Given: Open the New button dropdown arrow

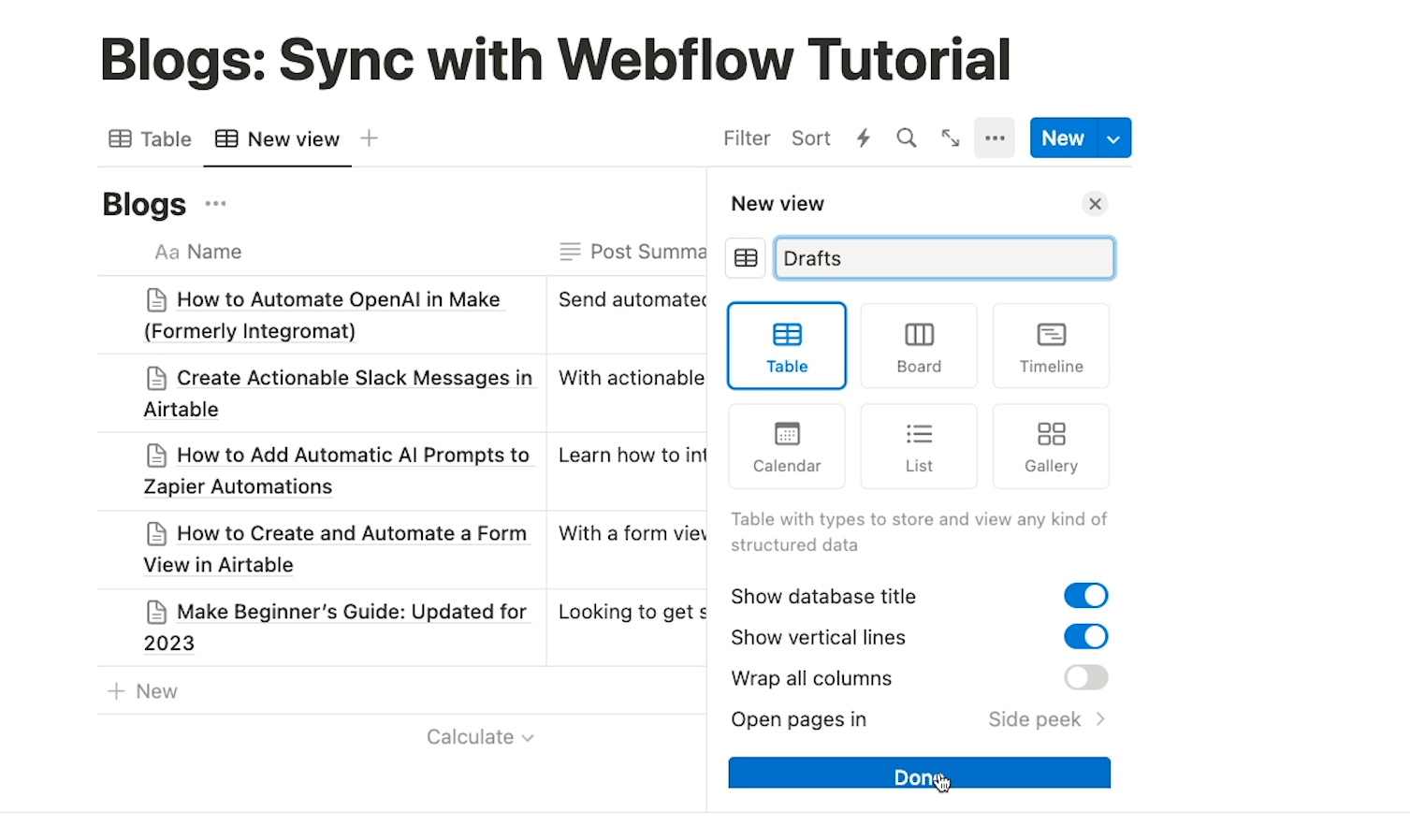Looking at the screenshot, I should (x=1113, y=138).
